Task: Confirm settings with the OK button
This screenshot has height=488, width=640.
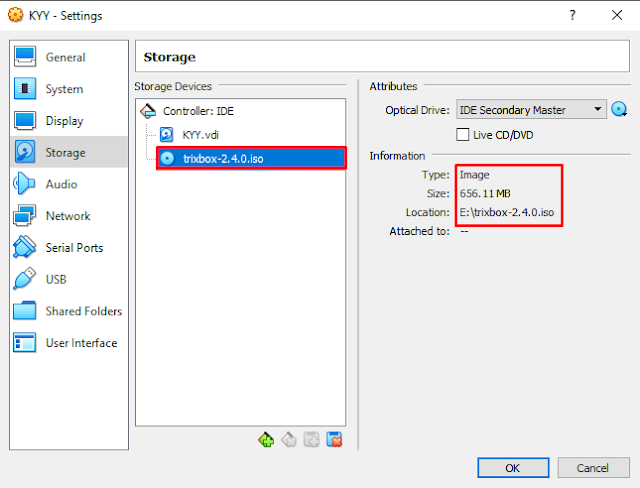Action: click(x=513, y=468)
